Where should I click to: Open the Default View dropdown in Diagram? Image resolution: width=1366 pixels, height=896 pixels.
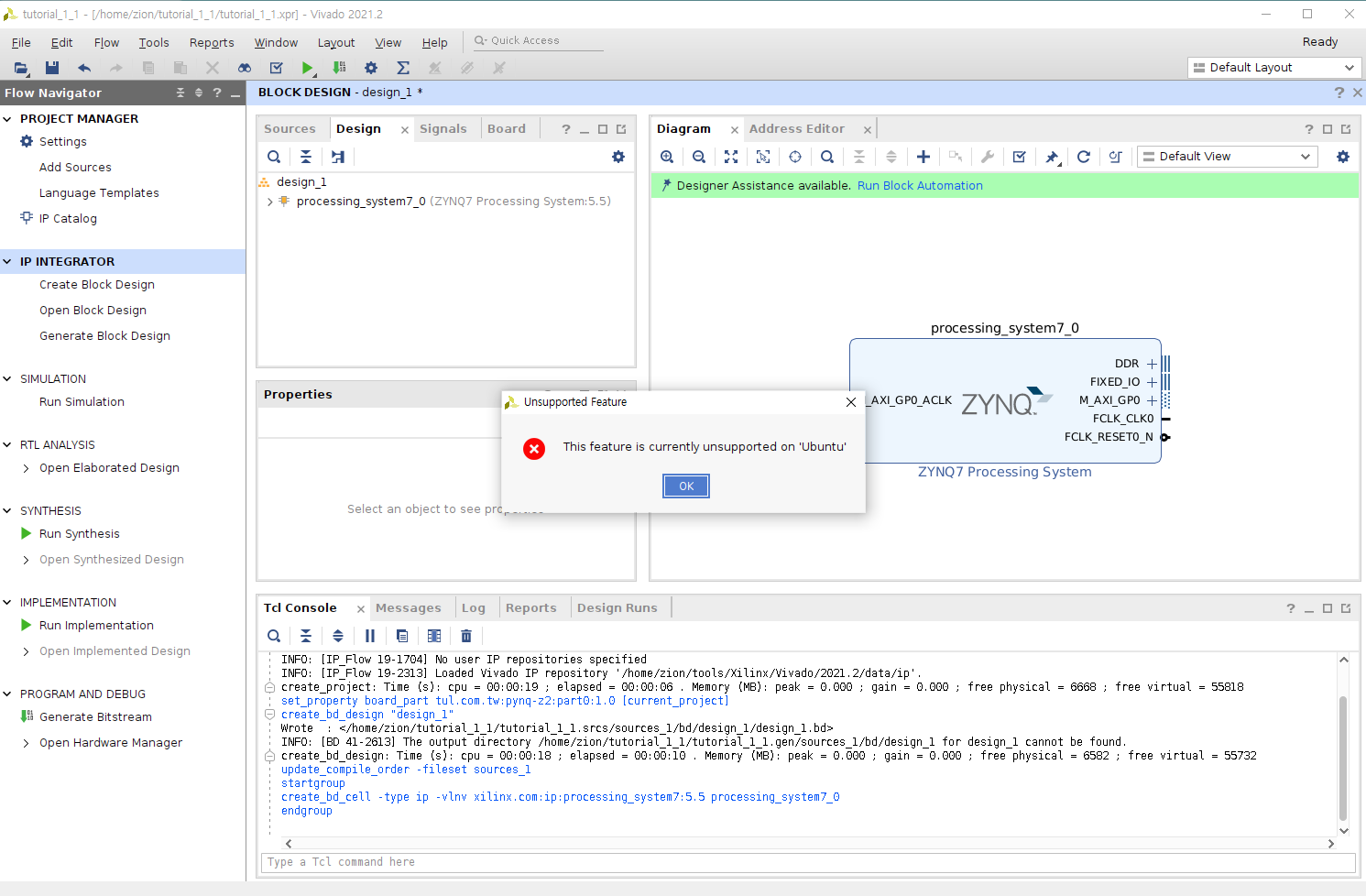[x=1227, y=157]
